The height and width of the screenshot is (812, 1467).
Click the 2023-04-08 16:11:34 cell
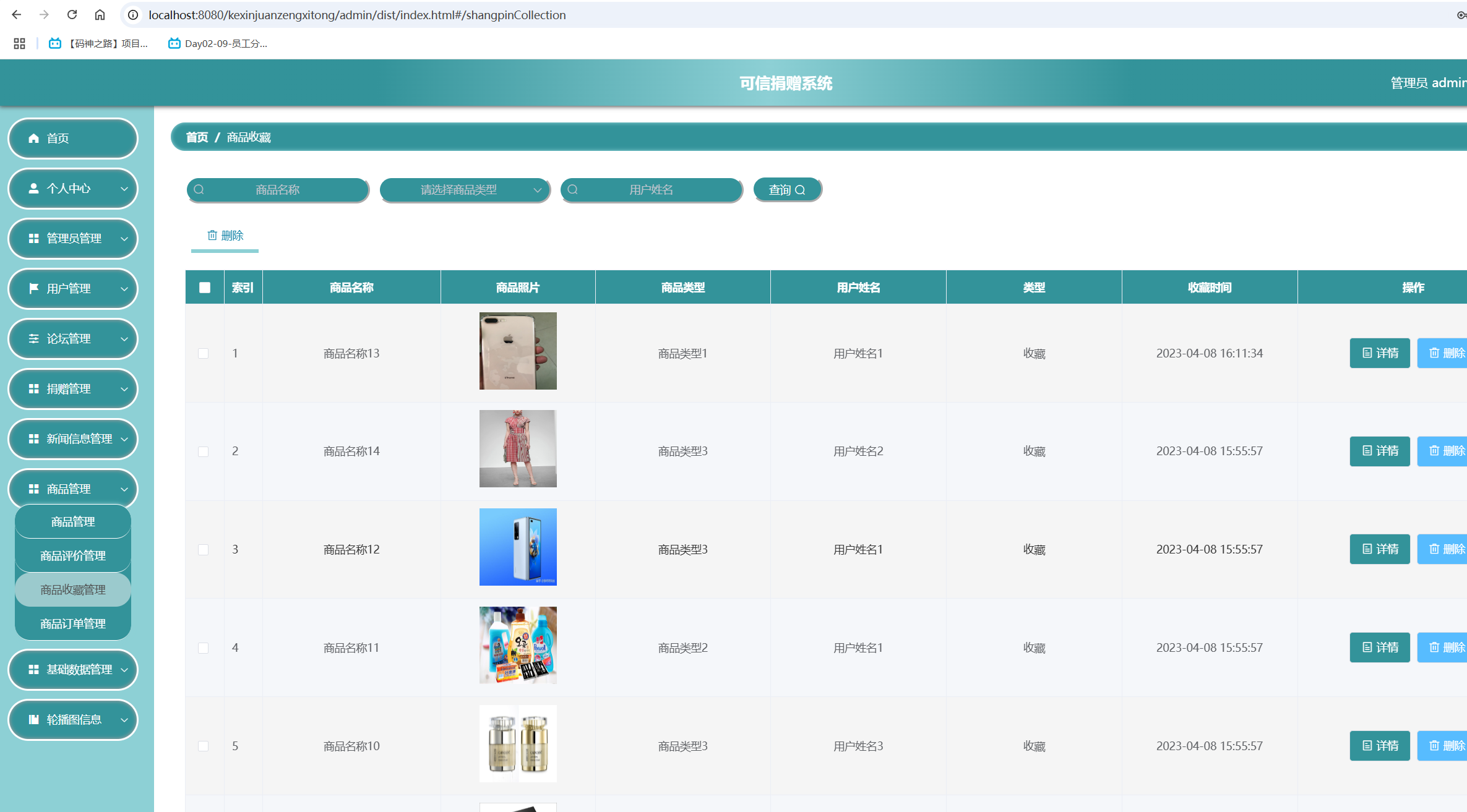click(x=1210, y=354)
